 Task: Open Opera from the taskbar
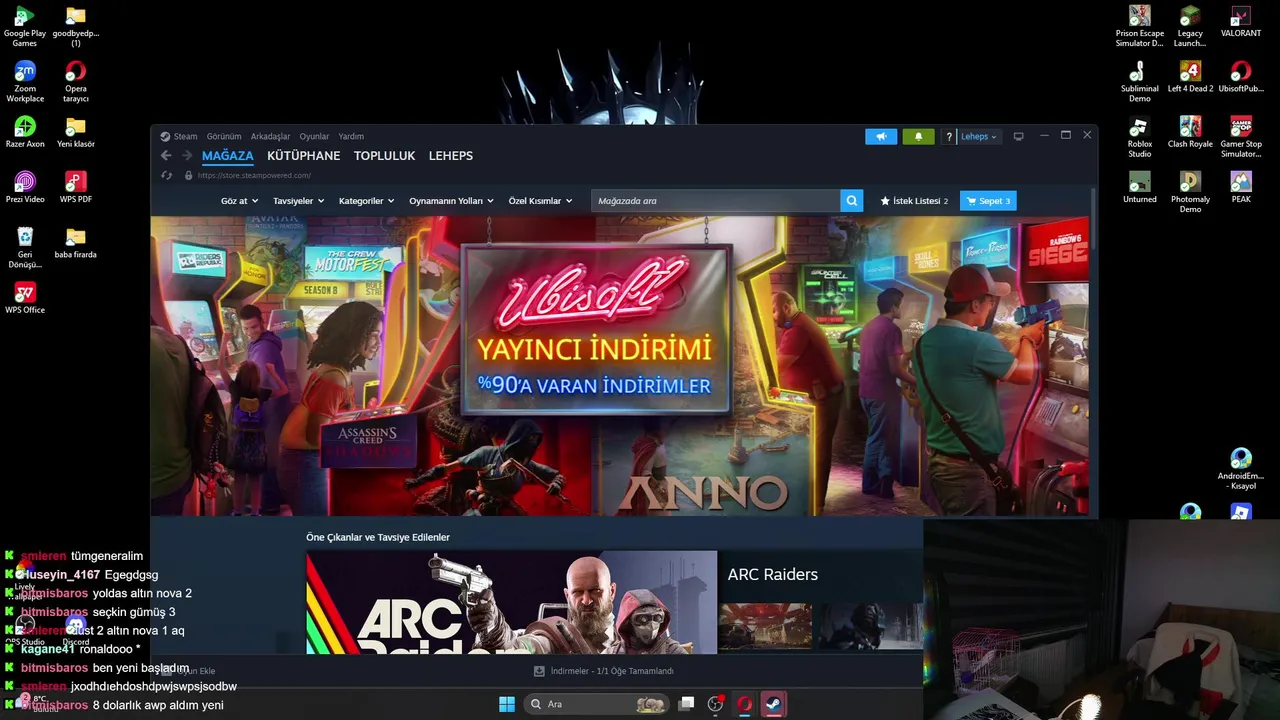tap(744, 704)
